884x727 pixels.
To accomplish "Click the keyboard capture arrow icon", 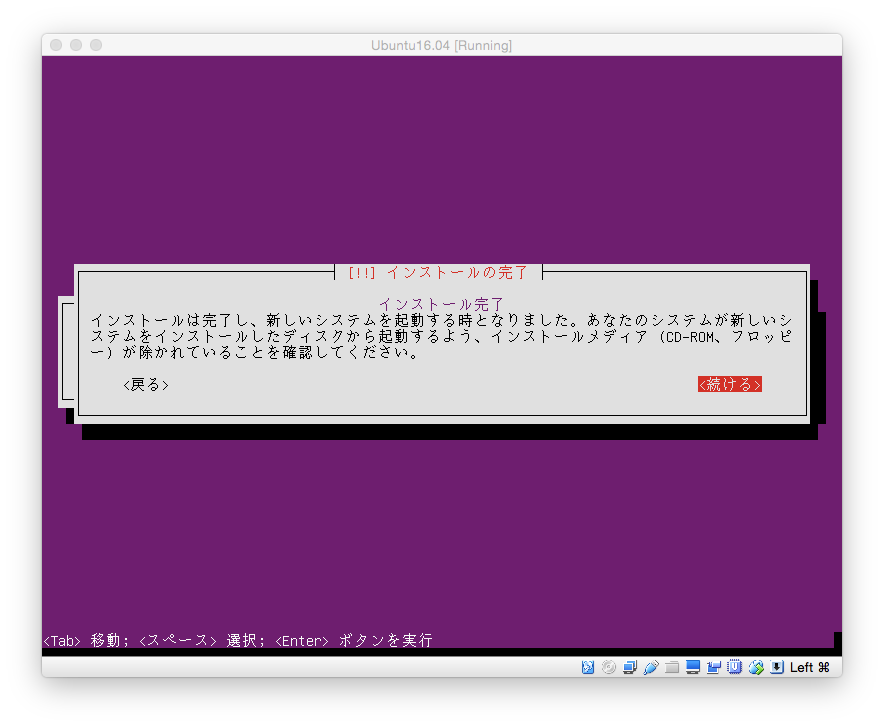I will (777, 667).
